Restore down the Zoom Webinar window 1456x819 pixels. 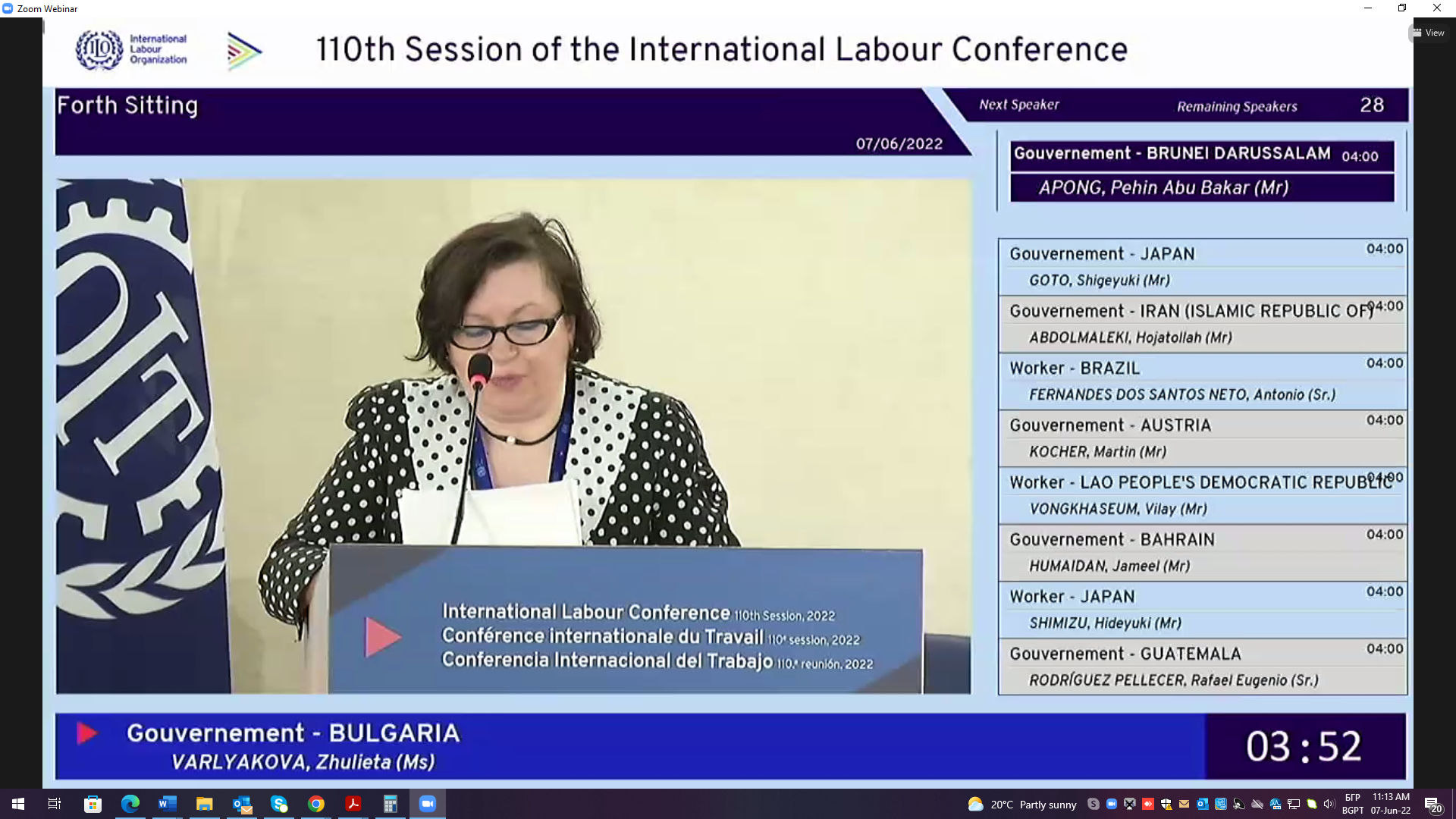(x=1402, y=8)
